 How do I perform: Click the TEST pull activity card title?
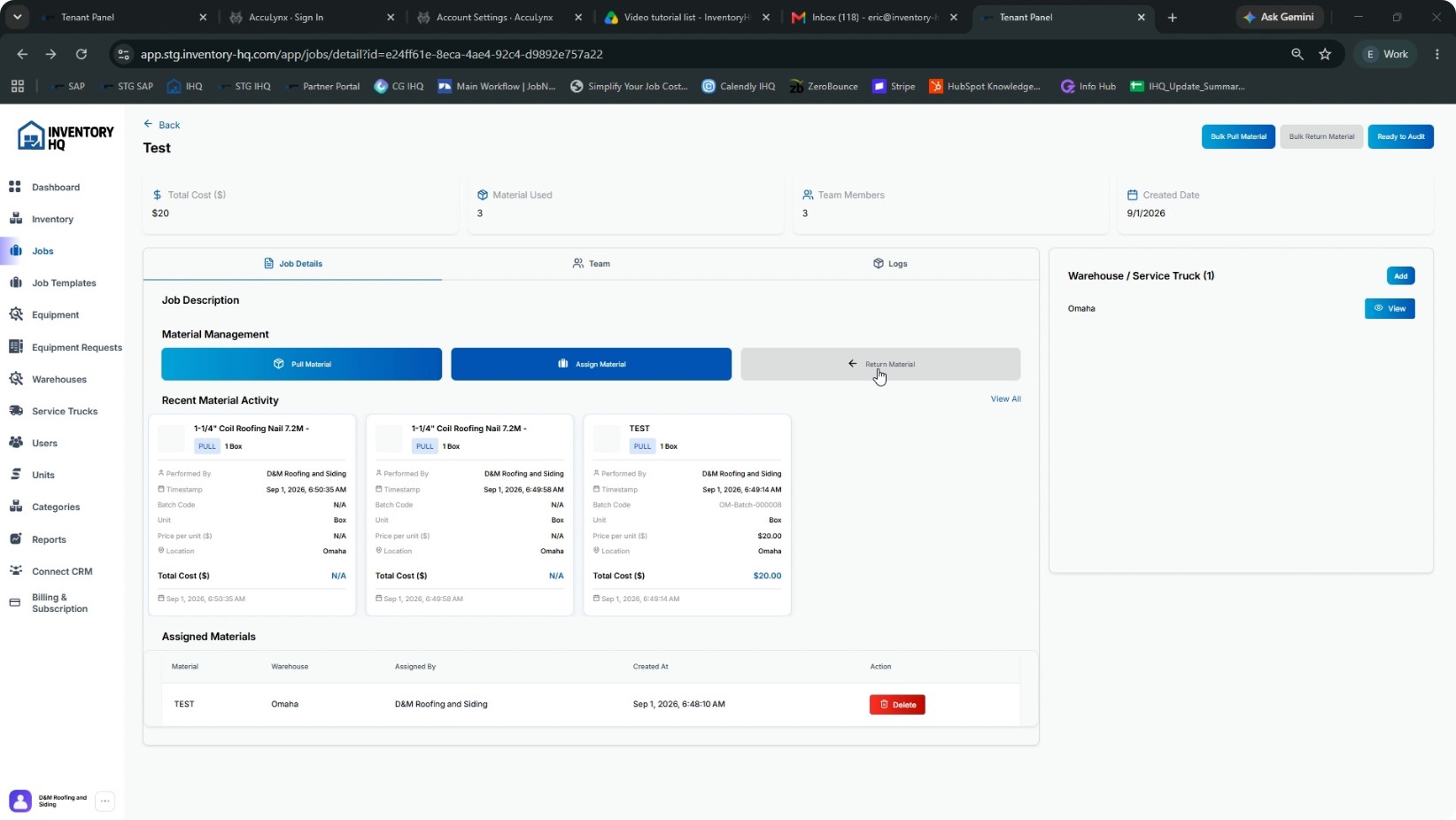pyautogui.click(x=639, y=428)
